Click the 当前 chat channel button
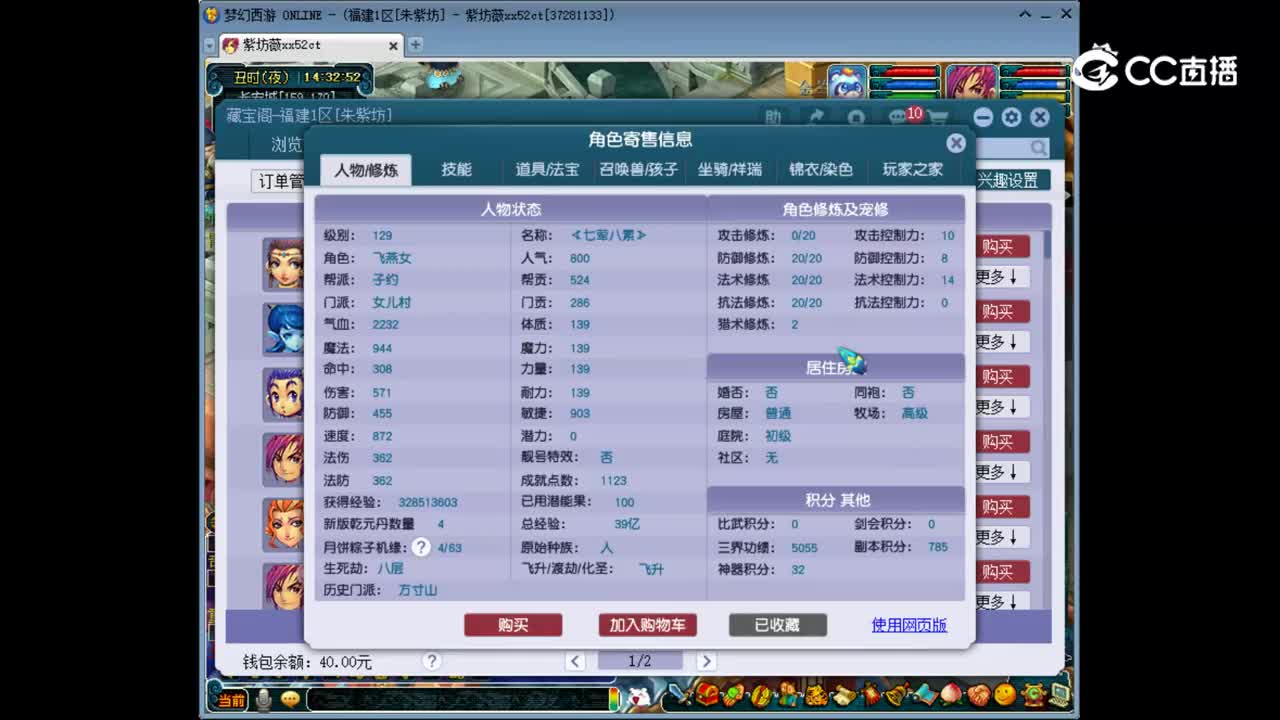The height and width of the screenshot is (720, 1280). point(232,699)
